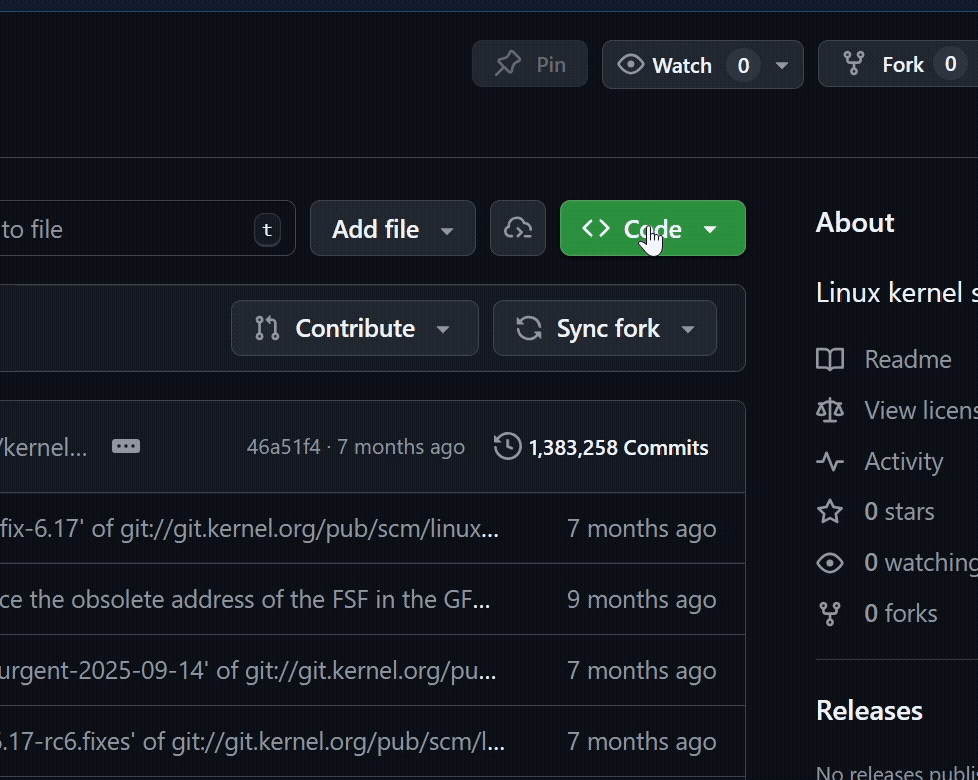This screenshot has width=978, height=780.
Task: Open the Sync fork options chevron
Action: (688, 328)
